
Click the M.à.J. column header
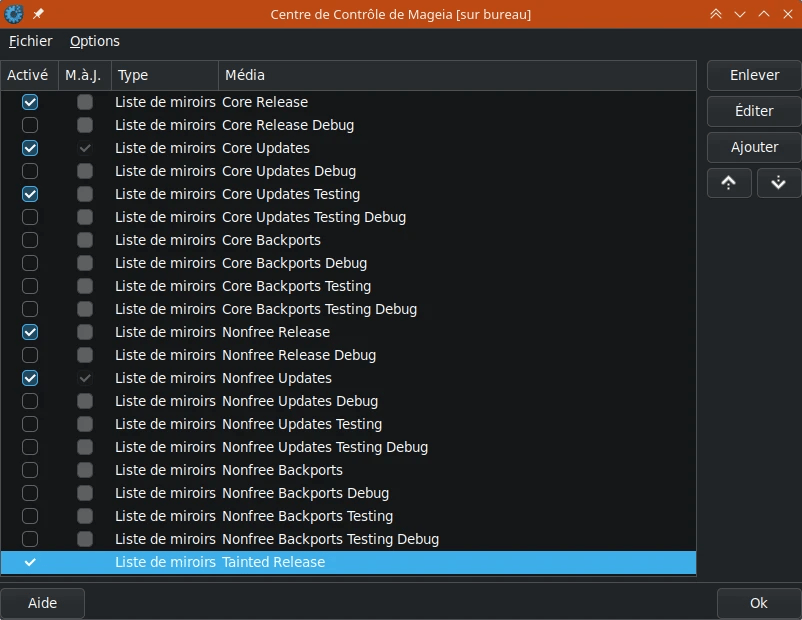click(x=85, y=75)
